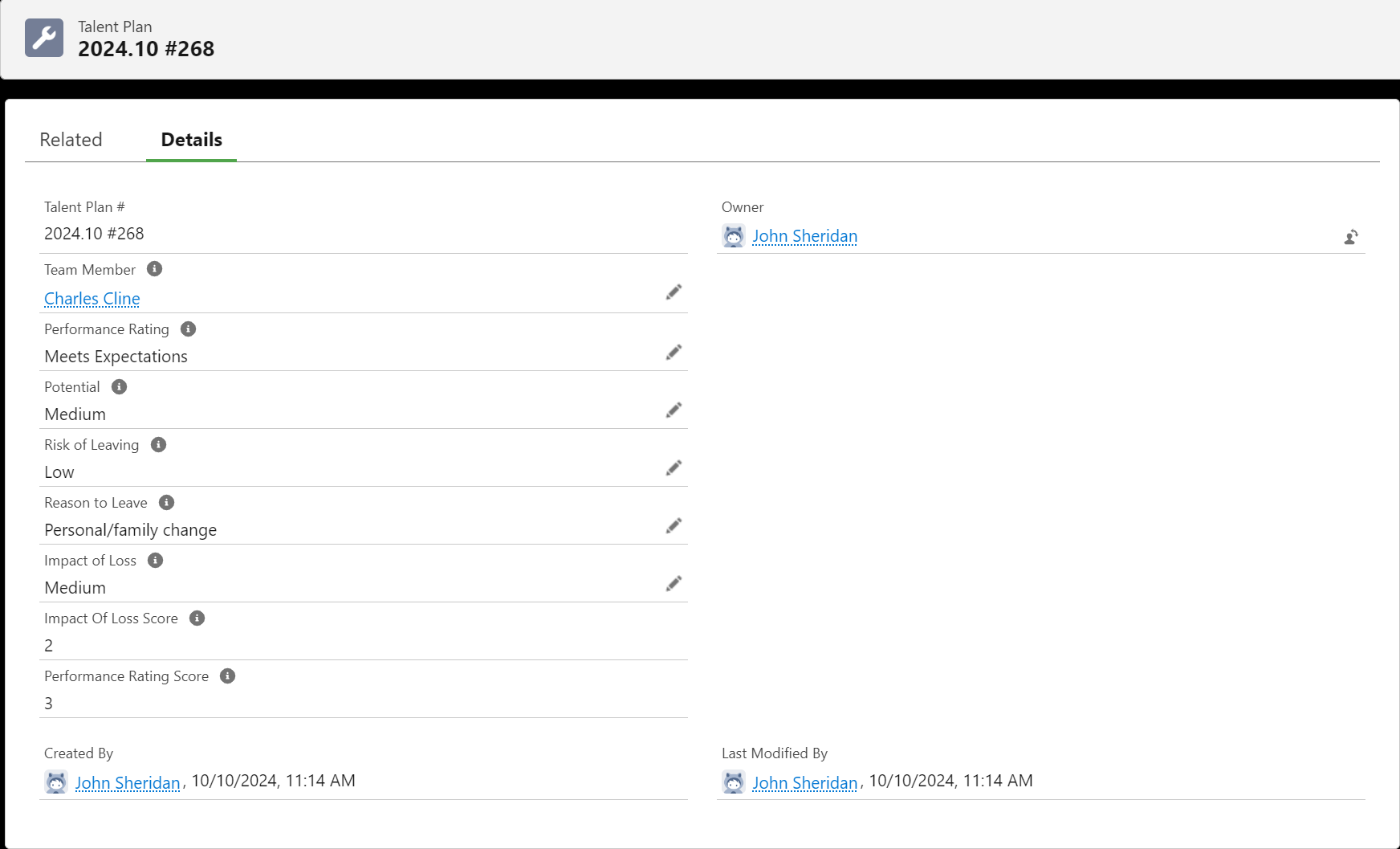Click the Impact of Loss edit pencil
The image size is (1400, 849).
point(674,584)
